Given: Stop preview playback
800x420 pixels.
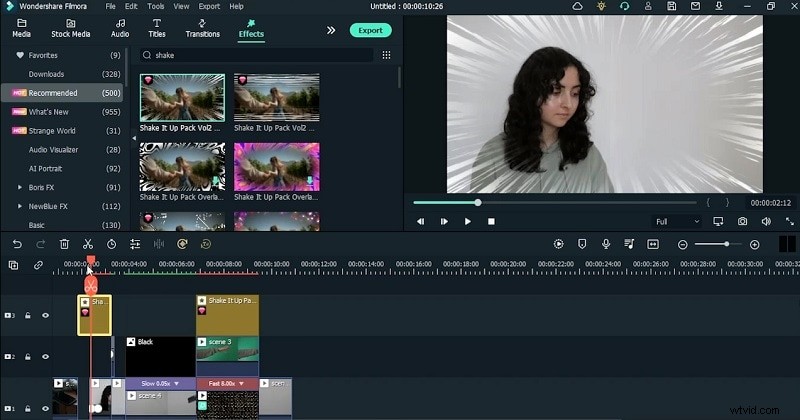Looking at the screenshot, I should (x=491, y=221).
